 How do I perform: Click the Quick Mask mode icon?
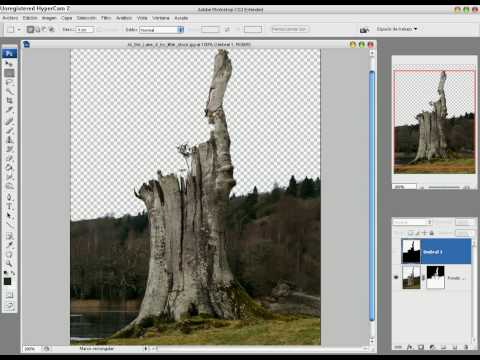(x=9, y=295)
